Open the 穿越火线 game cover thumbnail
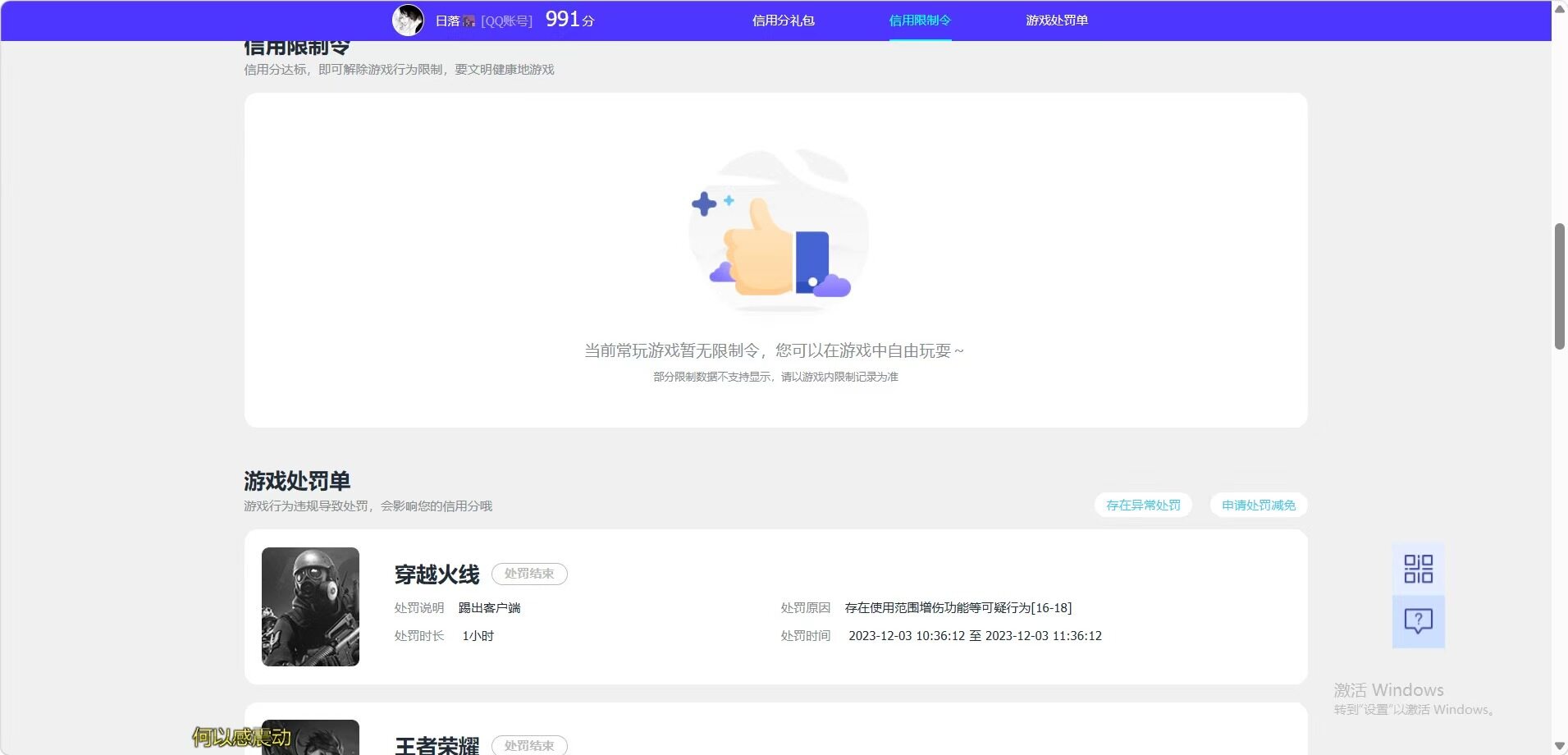1568x755 pixels. [310, 606]
